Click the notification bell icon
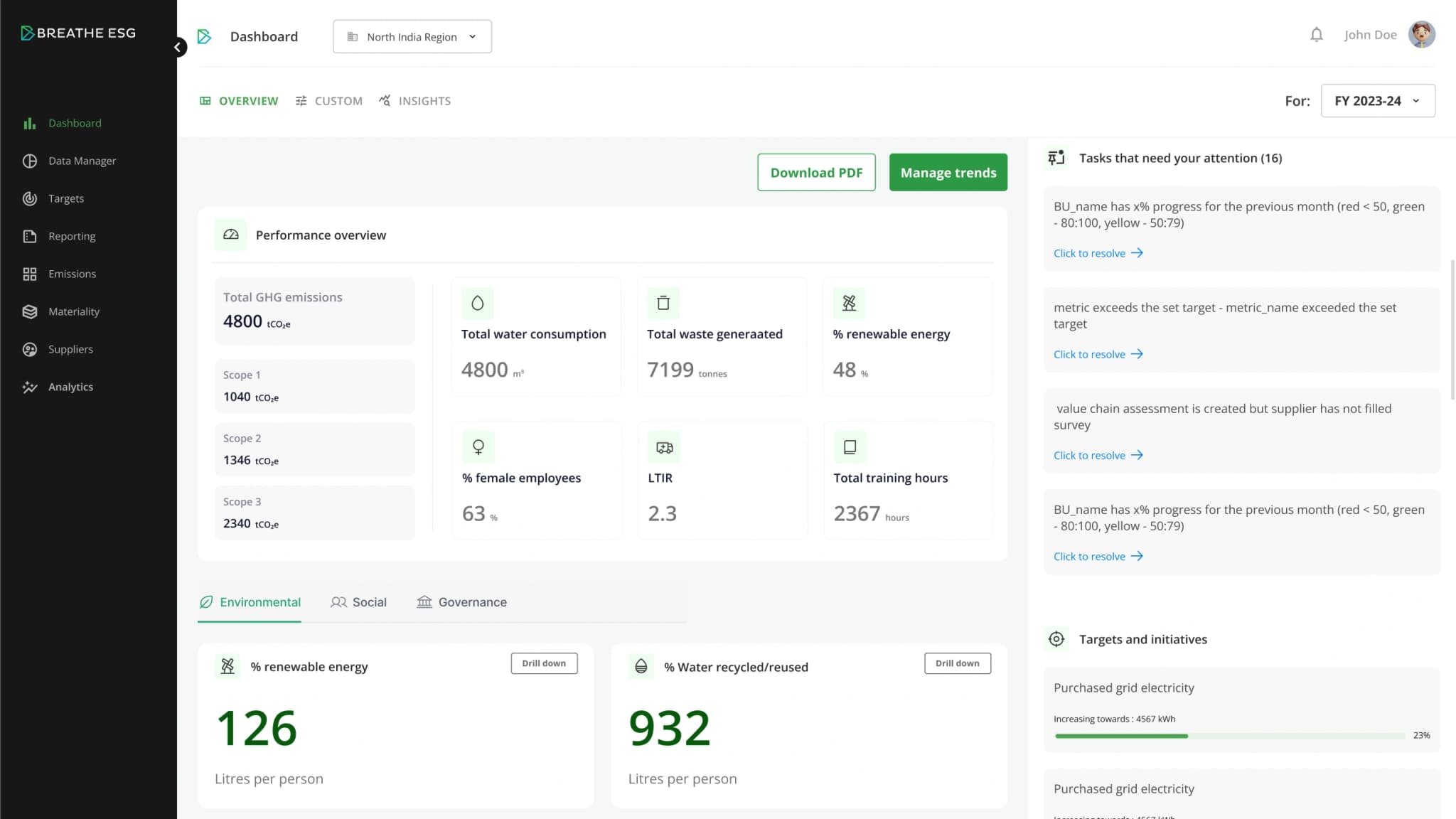Screen dimensions: 1456x819 1316,35
